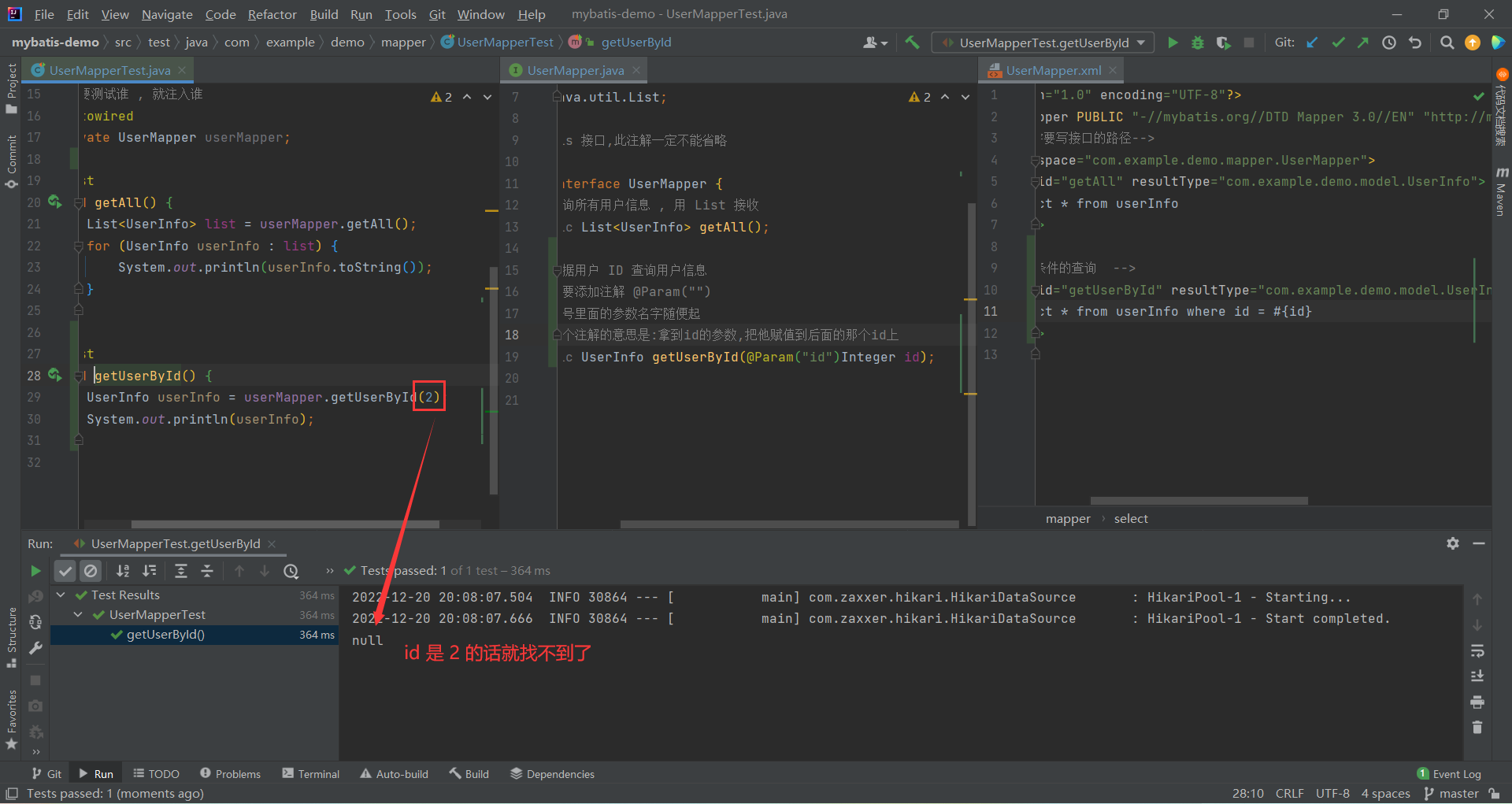Open run configuration dropdown UserMapperTest.getUserById
This screenshot has height=804, width=1512.
click(1043, 43)
